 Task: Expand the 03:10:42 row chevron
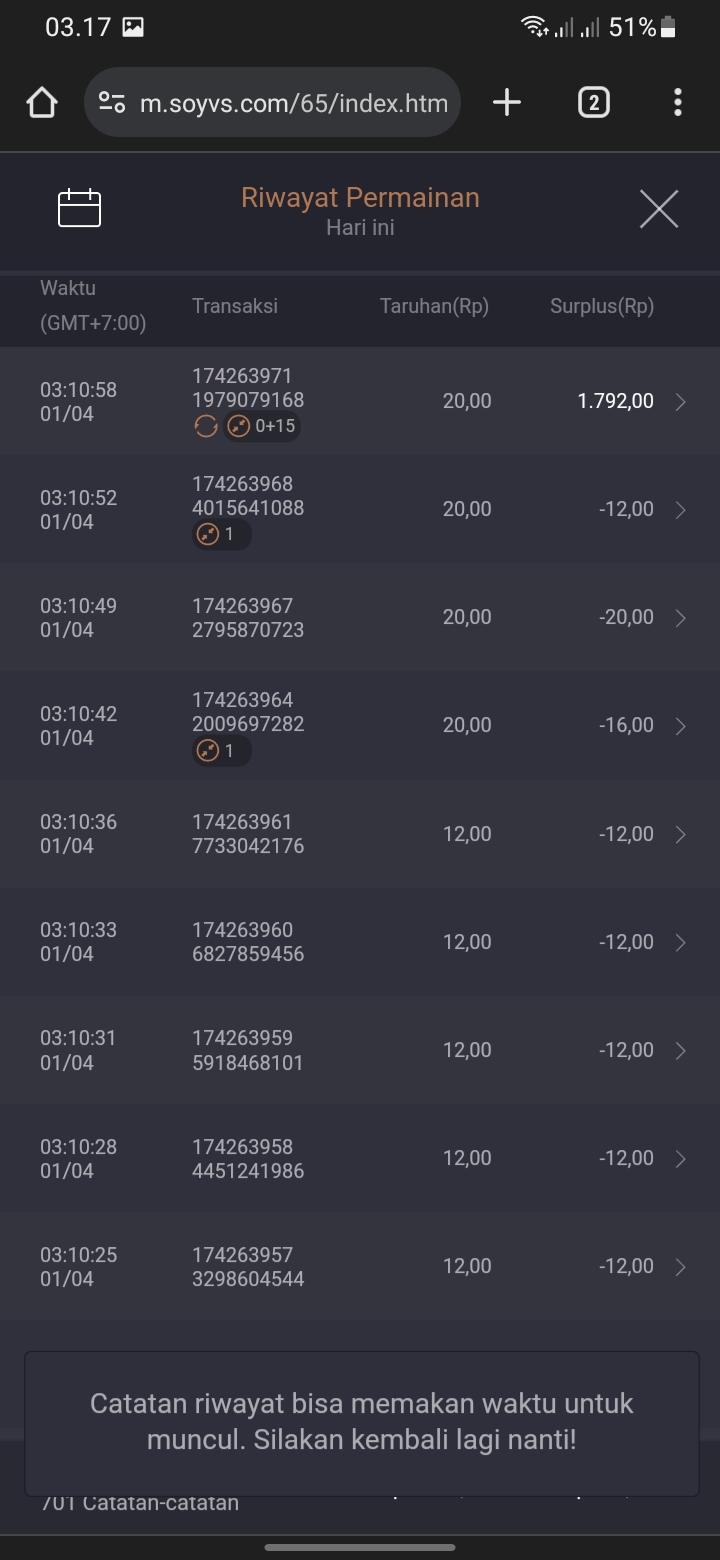point(681,726)
